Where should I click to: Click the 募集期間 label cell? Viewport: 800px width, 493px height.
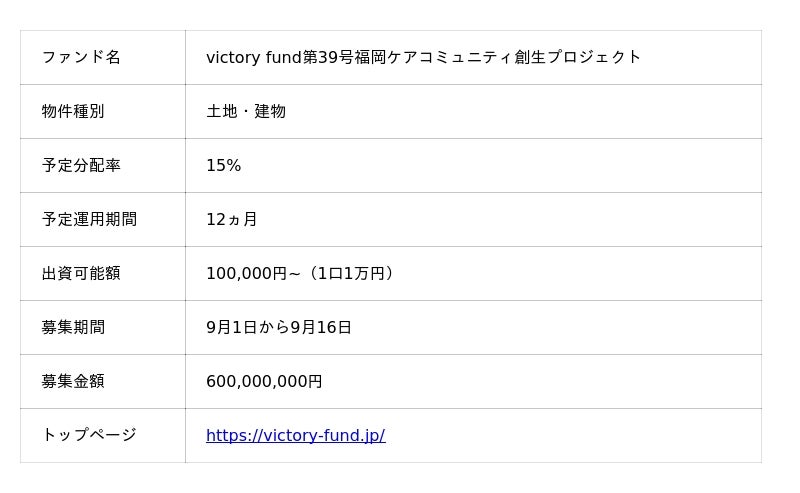pos(73,327)
